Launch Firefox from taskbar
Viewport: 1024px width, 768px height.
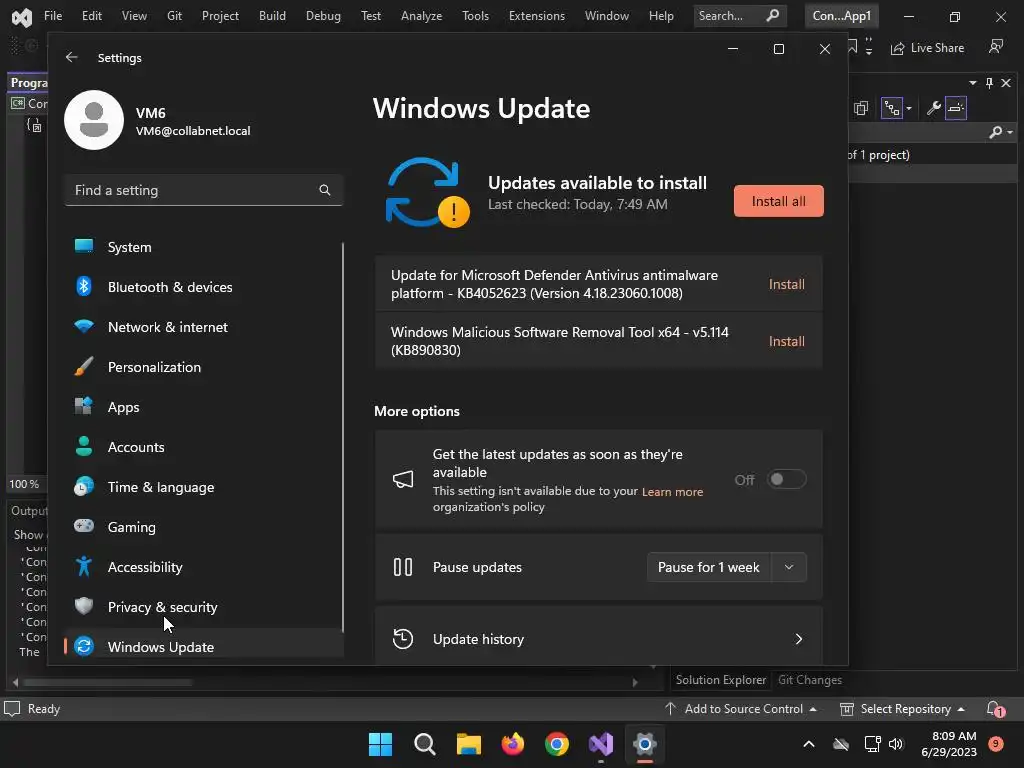[513, 744]
